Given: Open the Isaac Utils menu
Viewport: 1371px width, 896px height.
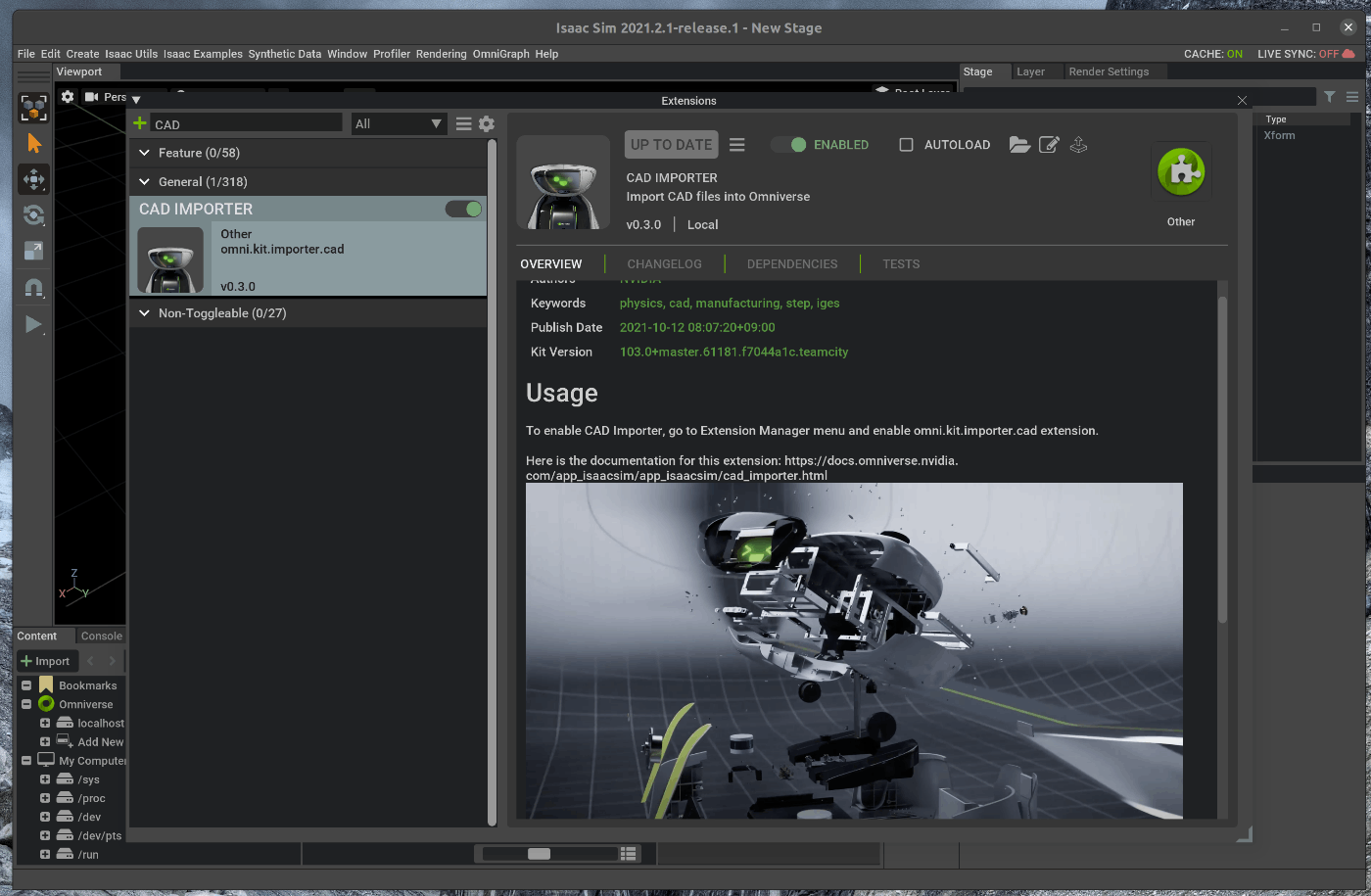Looking at the screenshot, I should click(x=131, y=54).
